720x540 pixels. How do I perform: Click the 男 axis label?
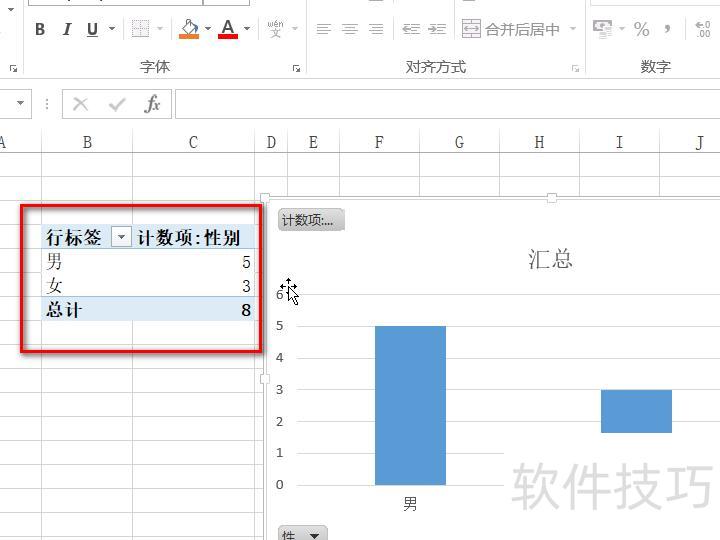coord(410,504)
